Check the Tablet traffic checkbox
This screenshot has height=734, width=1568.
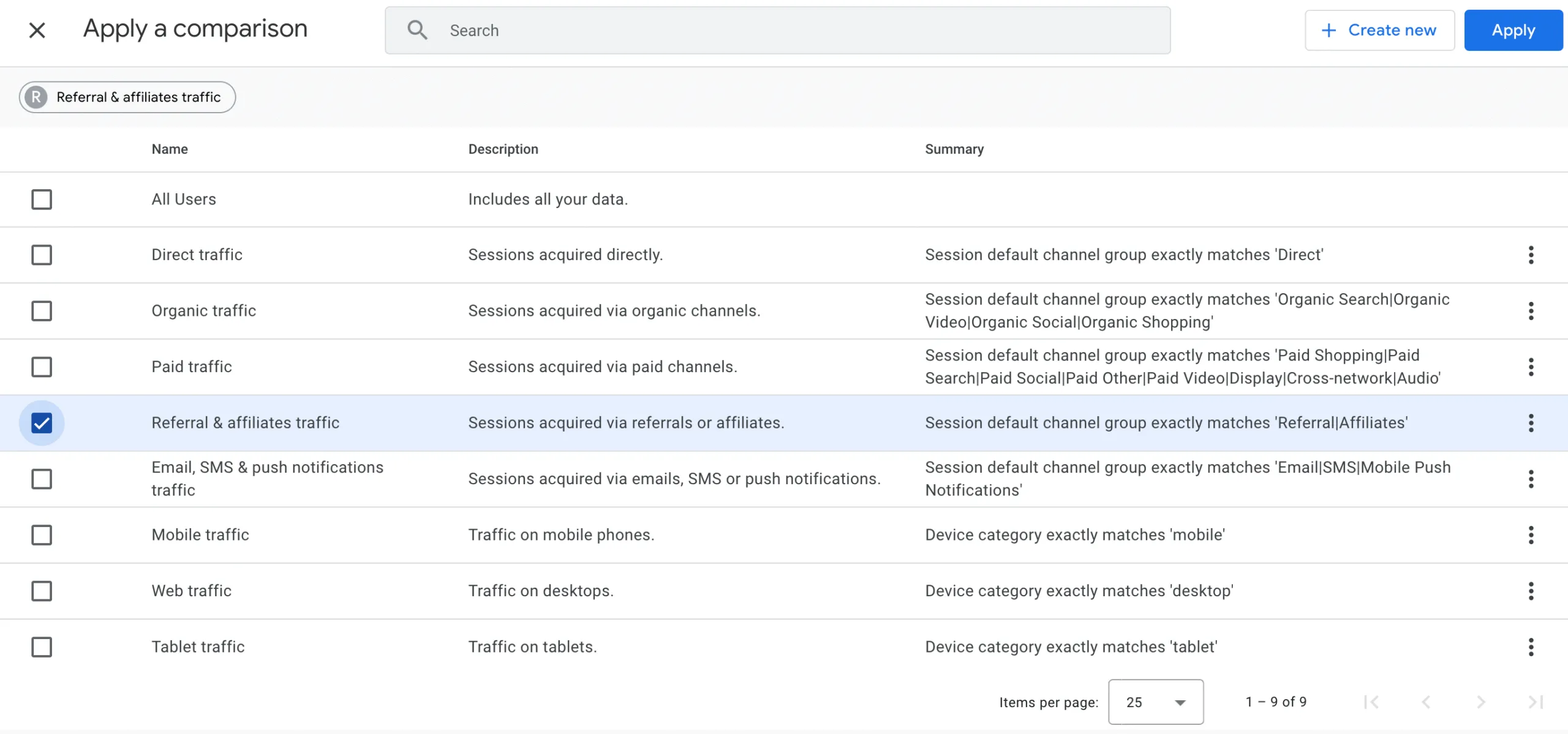[x=42, y=647]
